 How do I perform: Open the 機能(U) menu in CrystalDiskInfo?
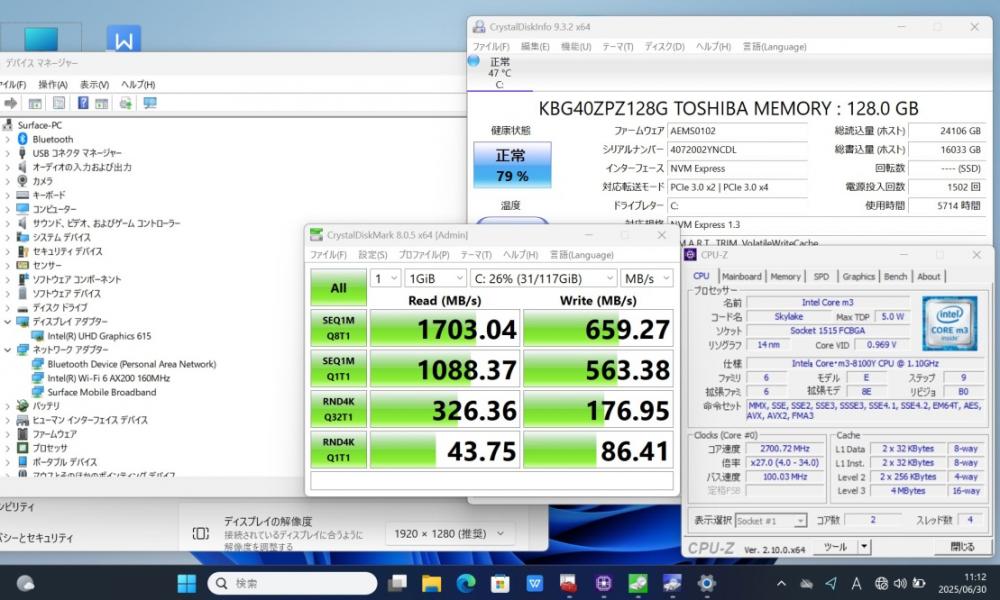coord(575,46)
